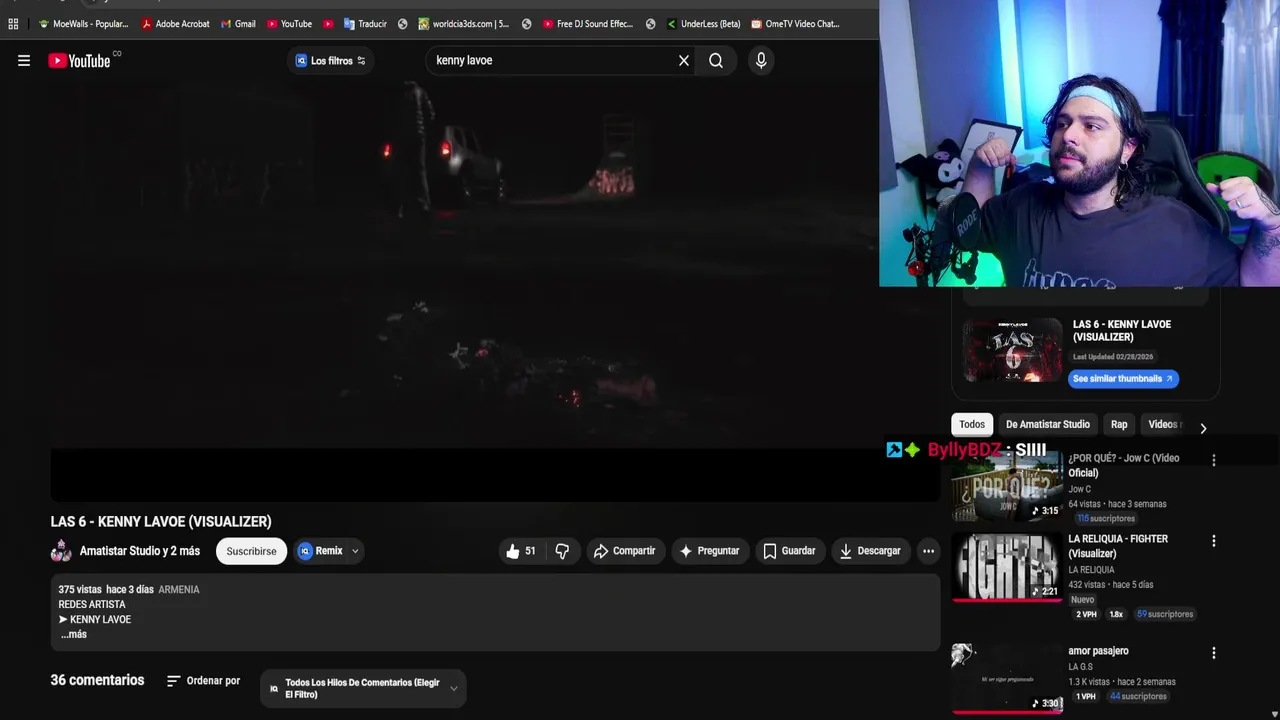Open worldcia3ds.com bookmark

coord(463,24)
